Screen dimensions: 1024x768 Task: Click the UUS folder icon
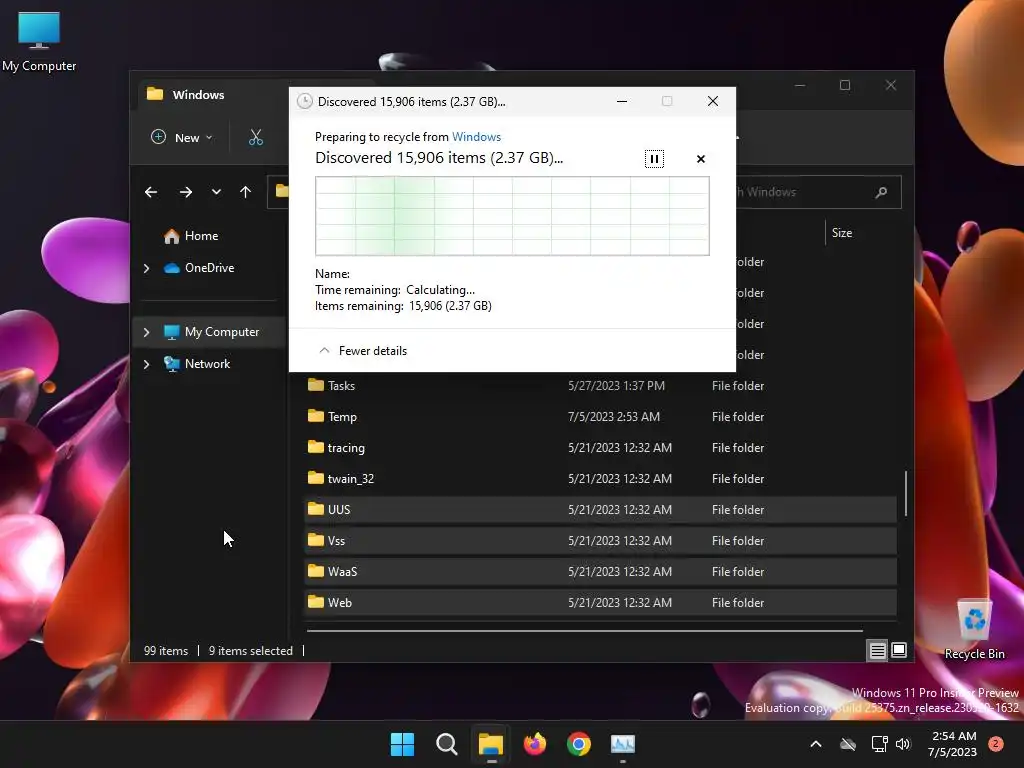pyautogui.click(x=316, y=509)
